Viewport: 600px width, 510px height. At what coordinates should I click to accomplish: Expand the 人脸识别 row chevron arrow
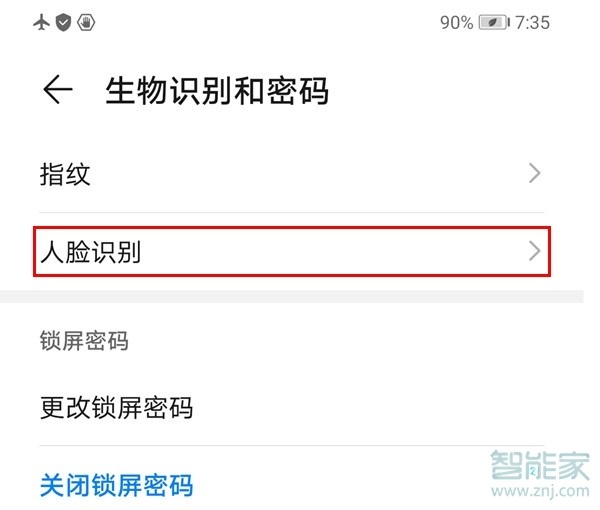[535, 251]
